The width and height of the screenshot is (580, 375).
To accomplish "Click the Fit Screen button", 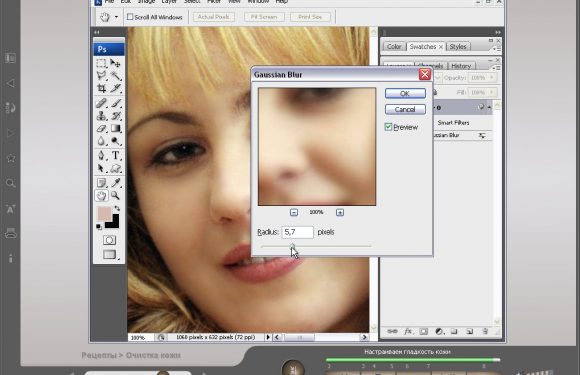I will [264, 17].
